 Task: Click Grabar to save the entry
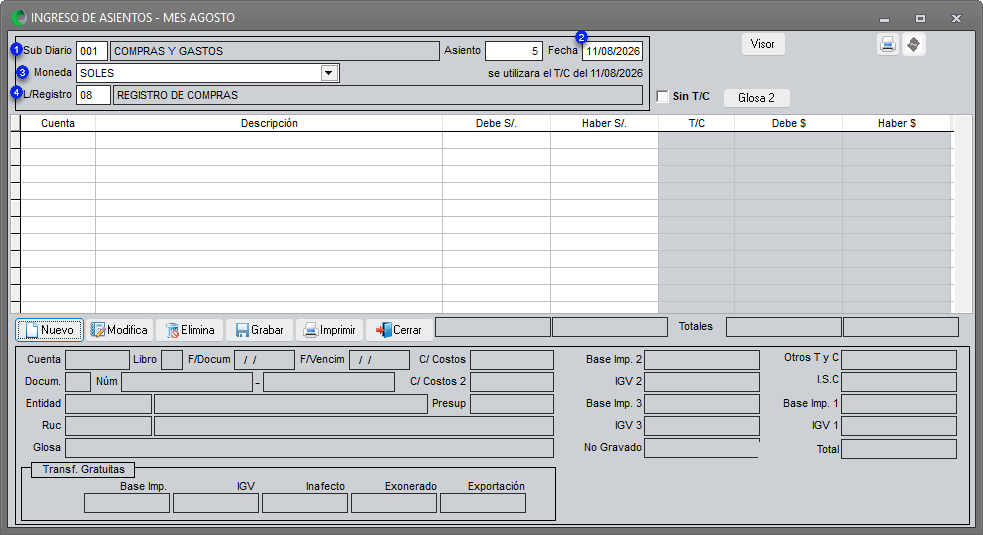259,330
